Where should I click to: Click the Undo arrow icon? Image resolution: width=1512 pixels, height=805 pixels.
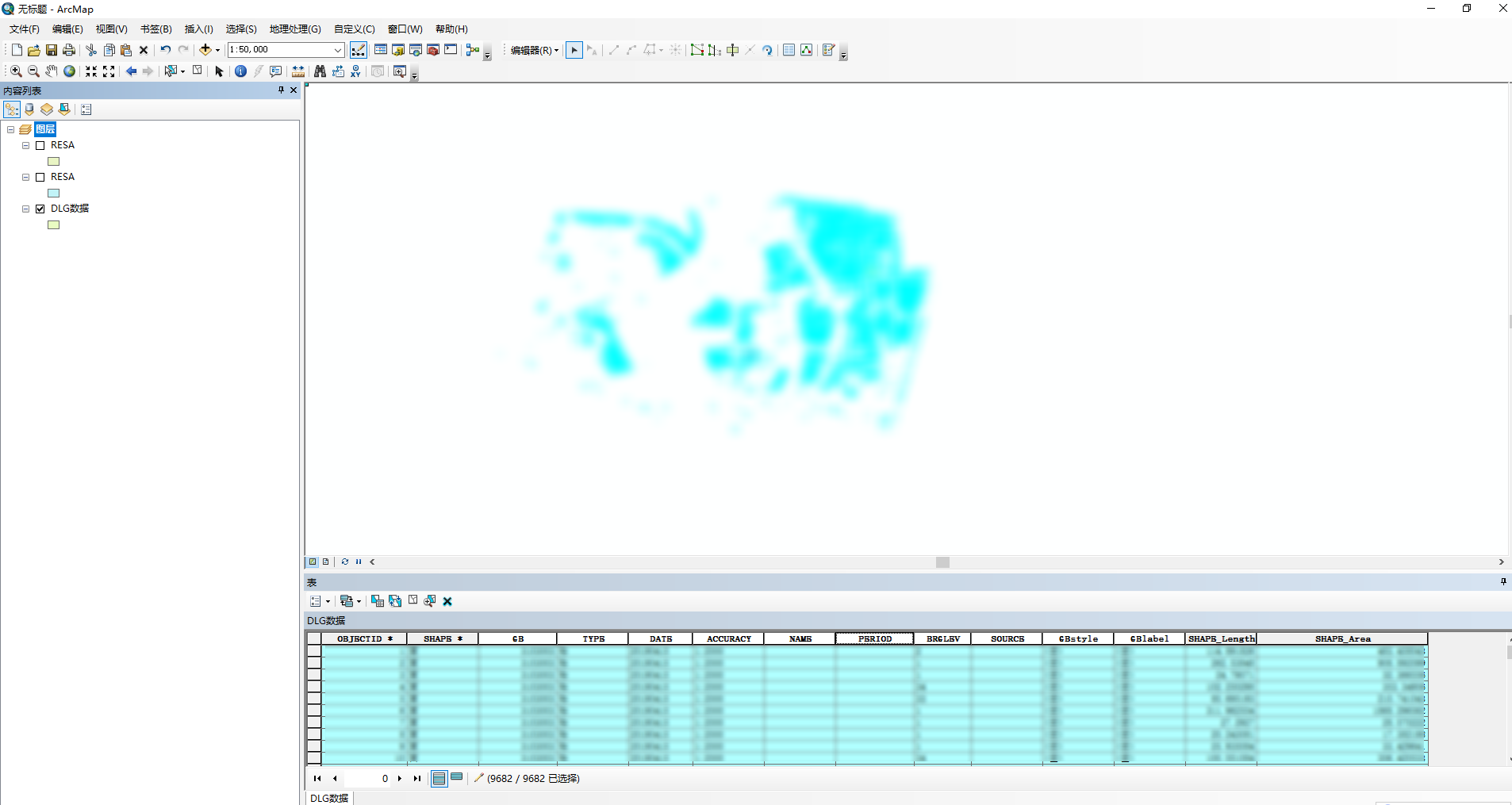click(x=166, y=50)
